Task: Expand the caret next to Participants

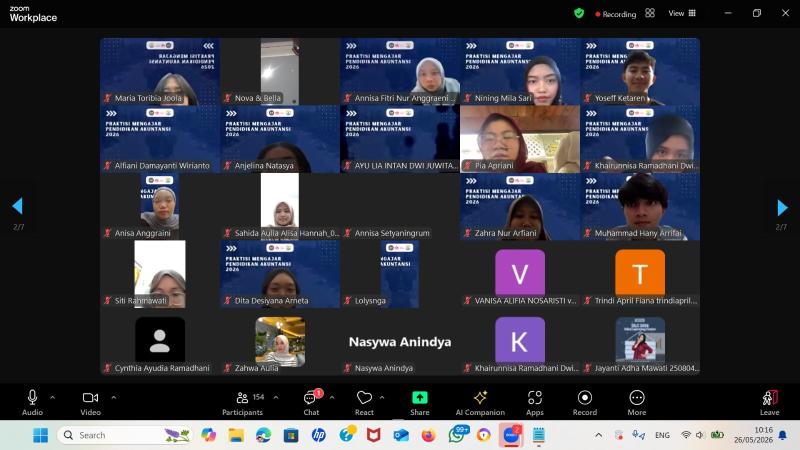Action: pyautogui.click(x=276, y=397)
